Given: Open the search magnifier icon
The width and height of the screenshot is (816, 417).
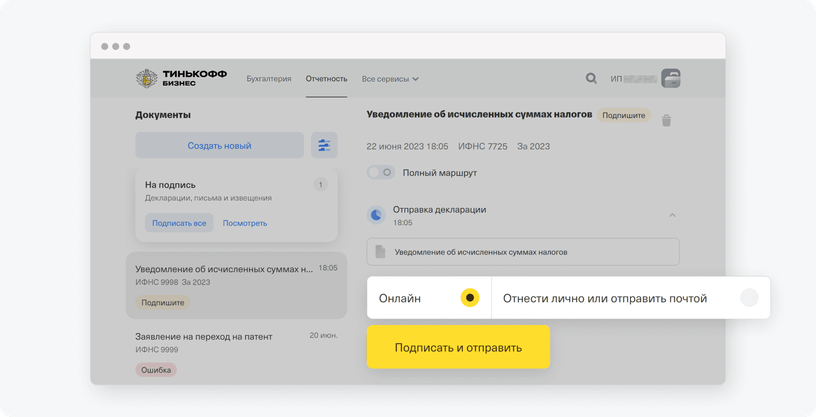Looking at the screenshot, I should 591,79.
